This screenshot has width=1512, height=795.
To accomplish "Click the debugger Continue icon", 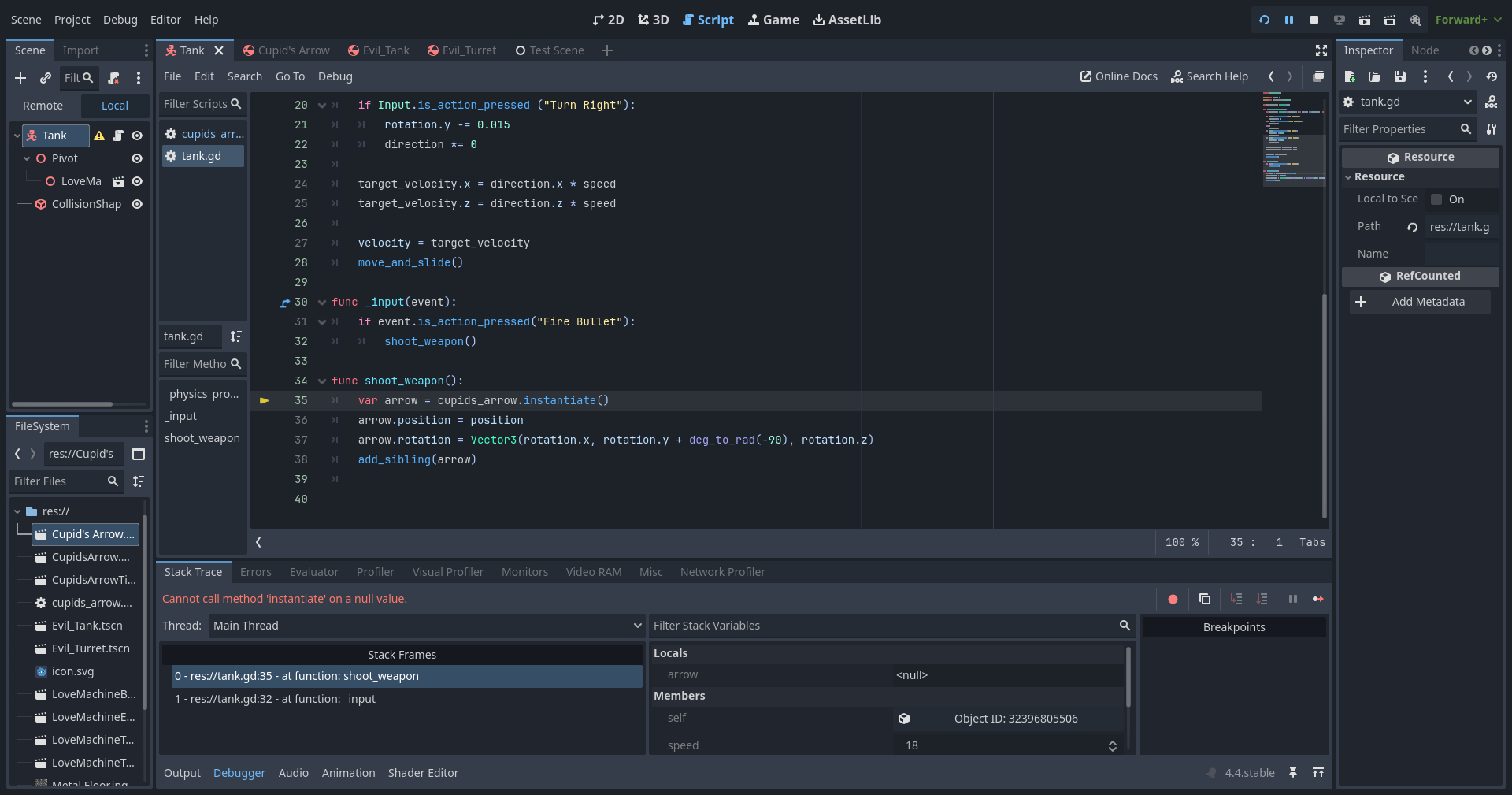I will click(1317, 599).
